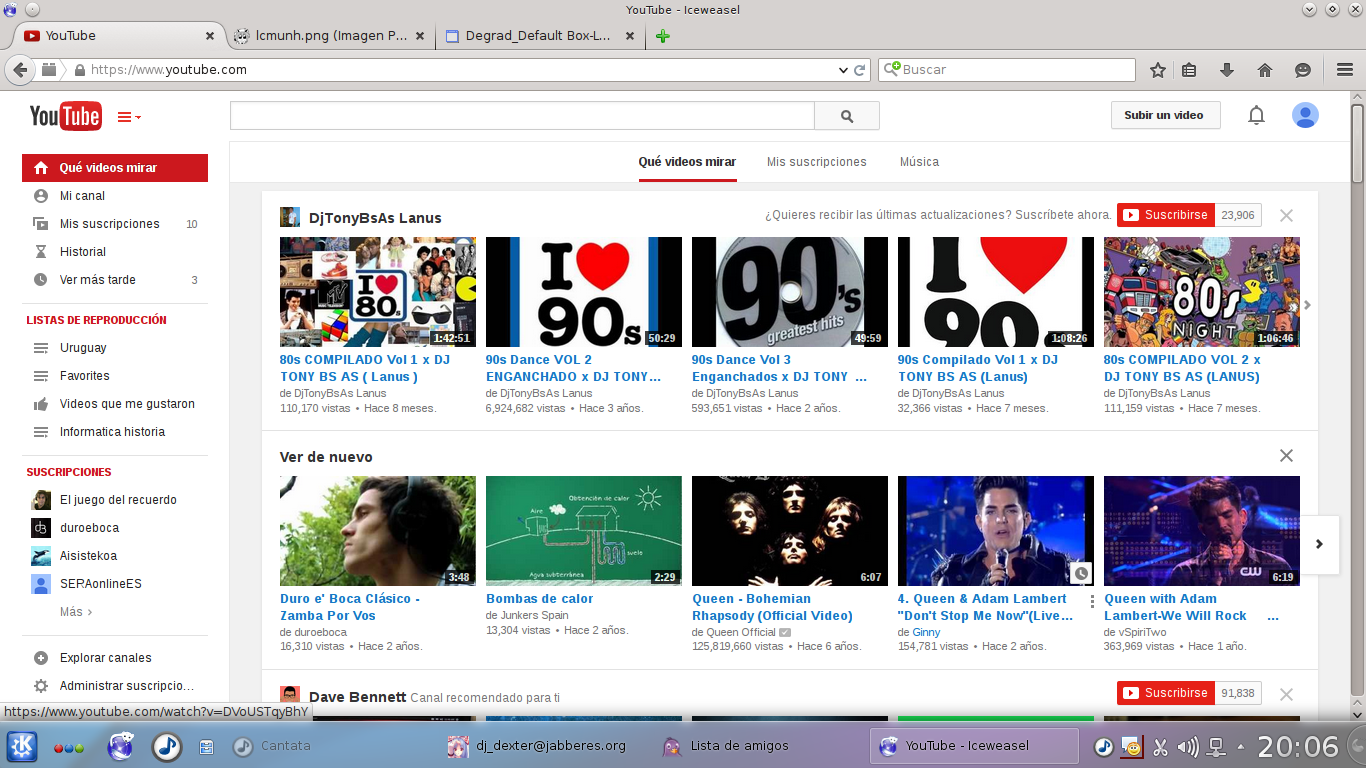Click Bombas de calor video title
1366x768 pixels.
tap(540, 599)
